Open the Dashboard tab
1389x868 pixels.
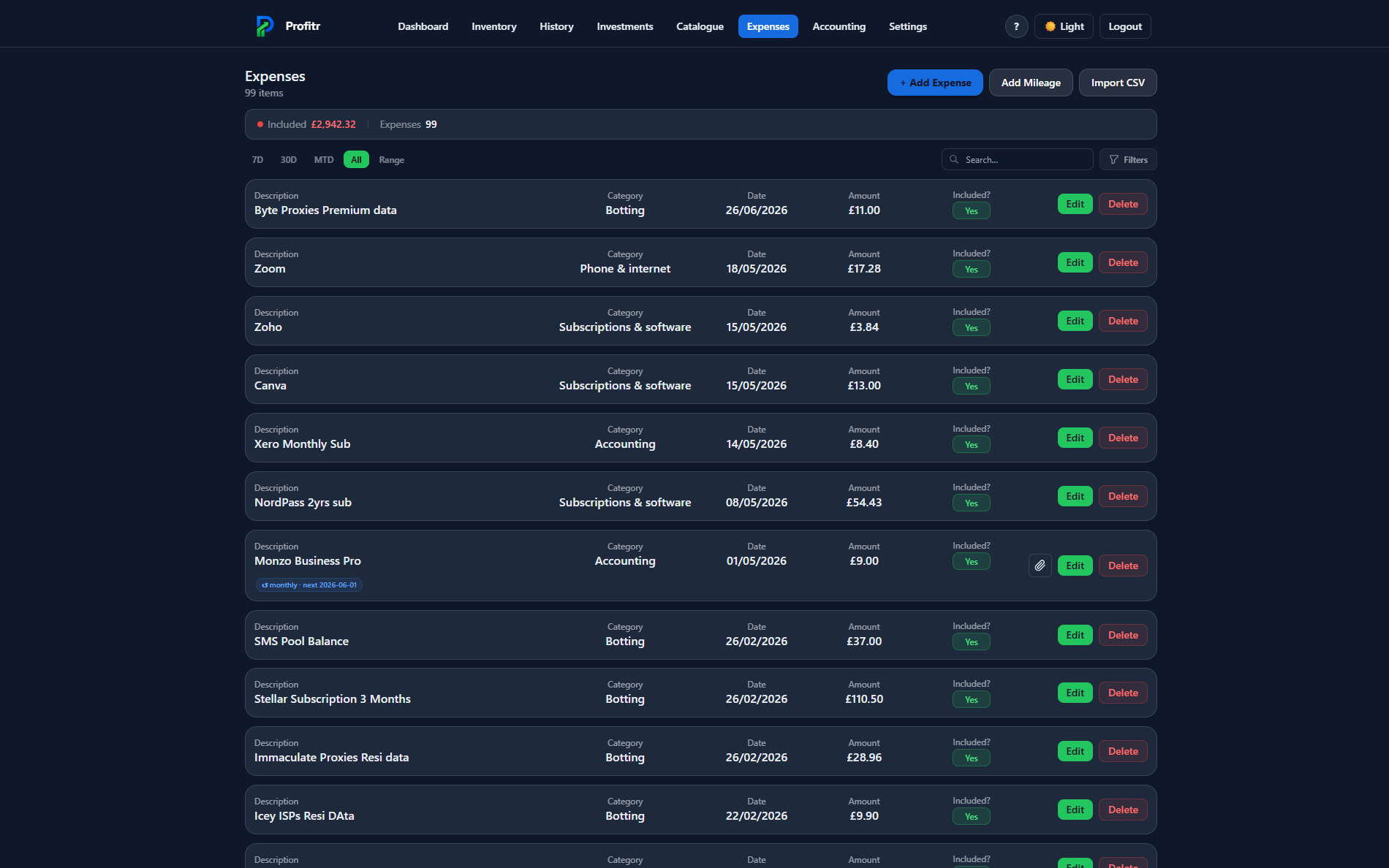(423, 26)
